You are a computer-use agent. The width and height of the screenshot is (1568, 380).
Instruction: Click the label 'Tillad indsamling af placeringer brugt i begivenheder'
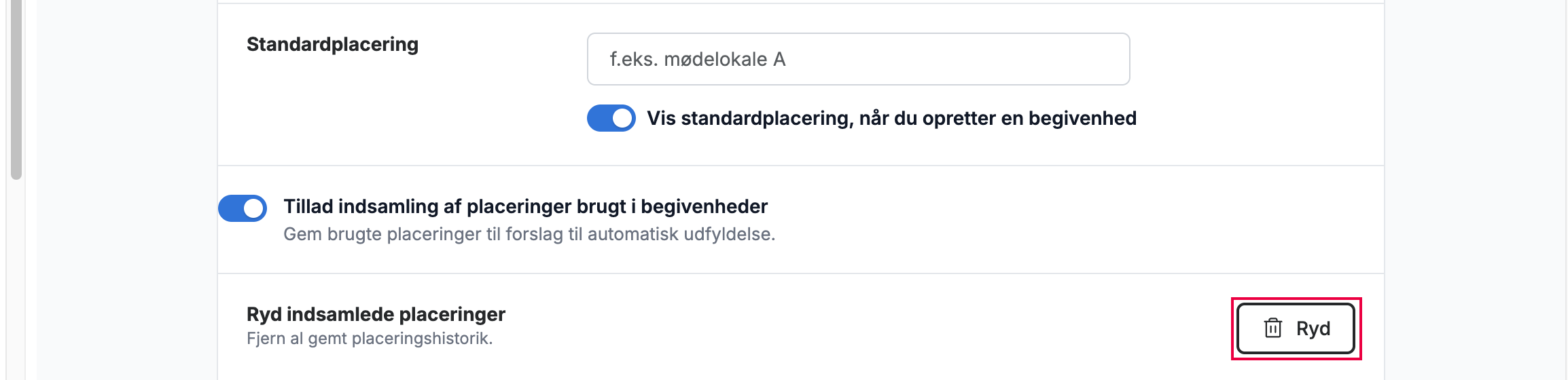pyautogui.click(x=525, y=206)
